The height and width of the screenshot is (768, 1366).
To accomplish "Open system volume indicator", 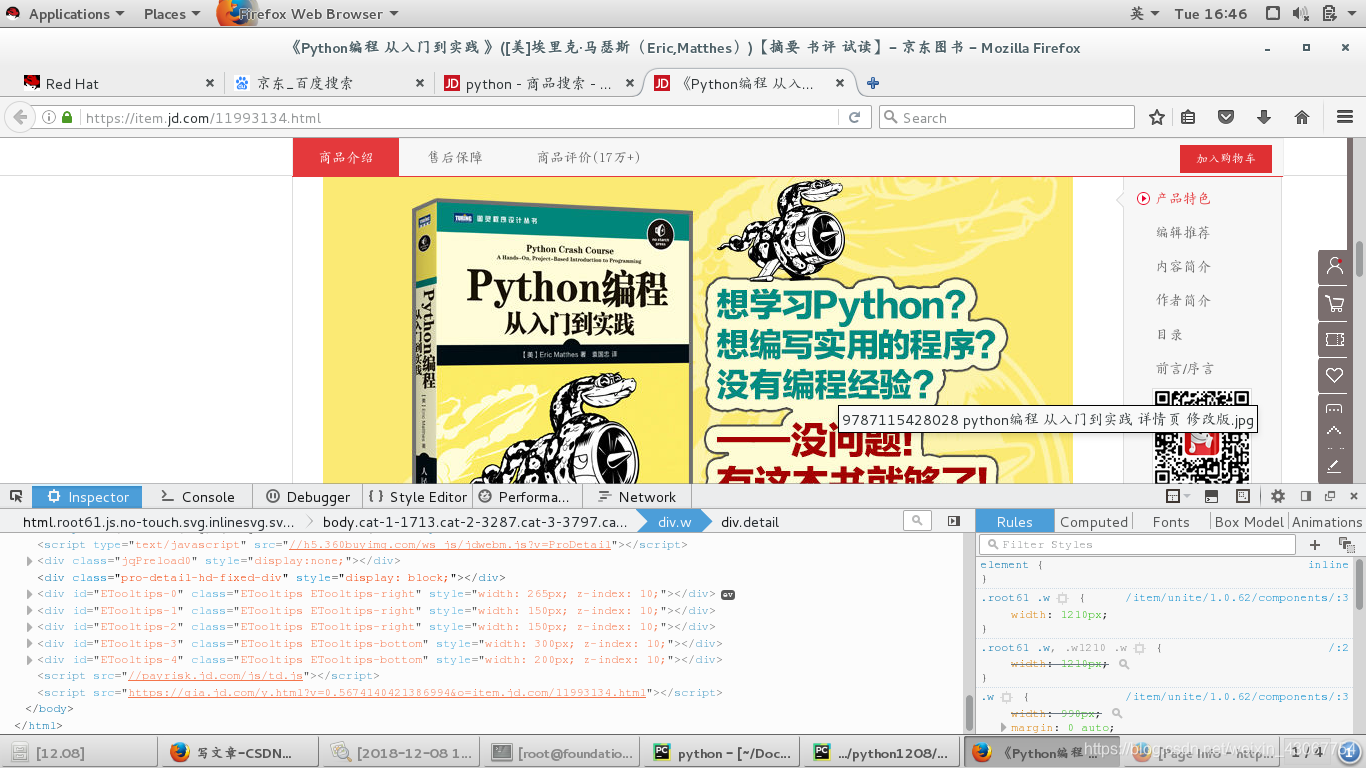I will coord(1301,14).
